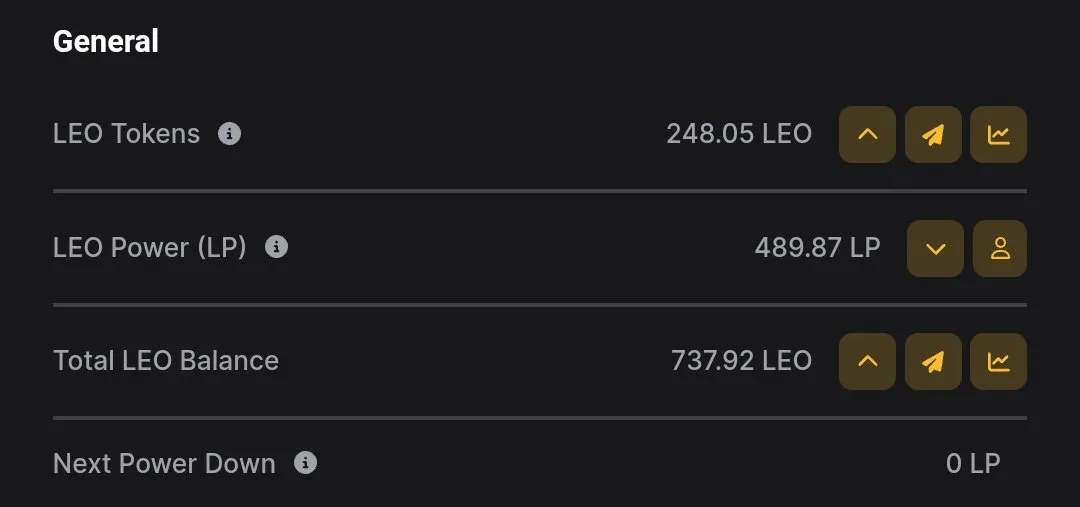Select the Total LEO Balance label
The image size is (1080, 507).
166,361
